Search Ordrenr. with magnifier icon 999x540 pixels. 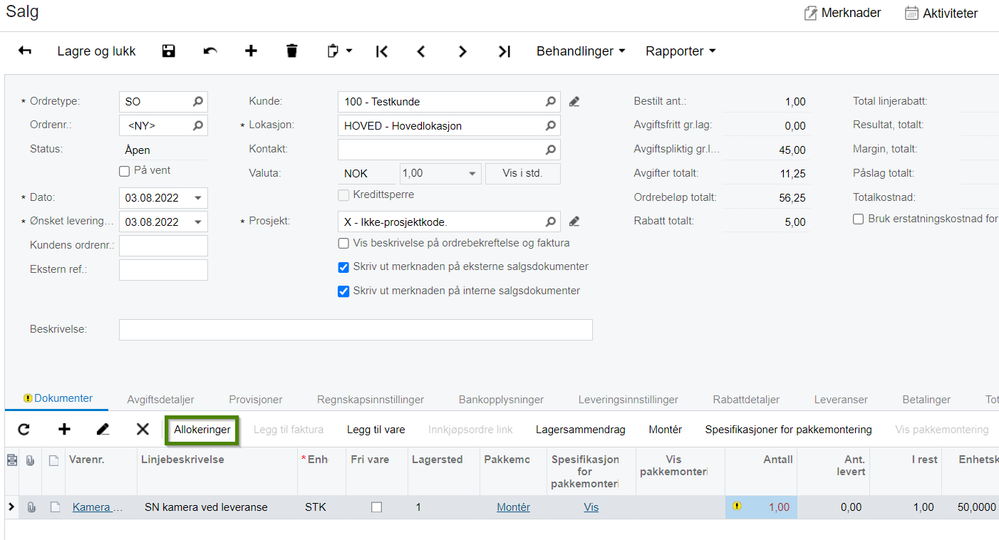click(198, 125)
